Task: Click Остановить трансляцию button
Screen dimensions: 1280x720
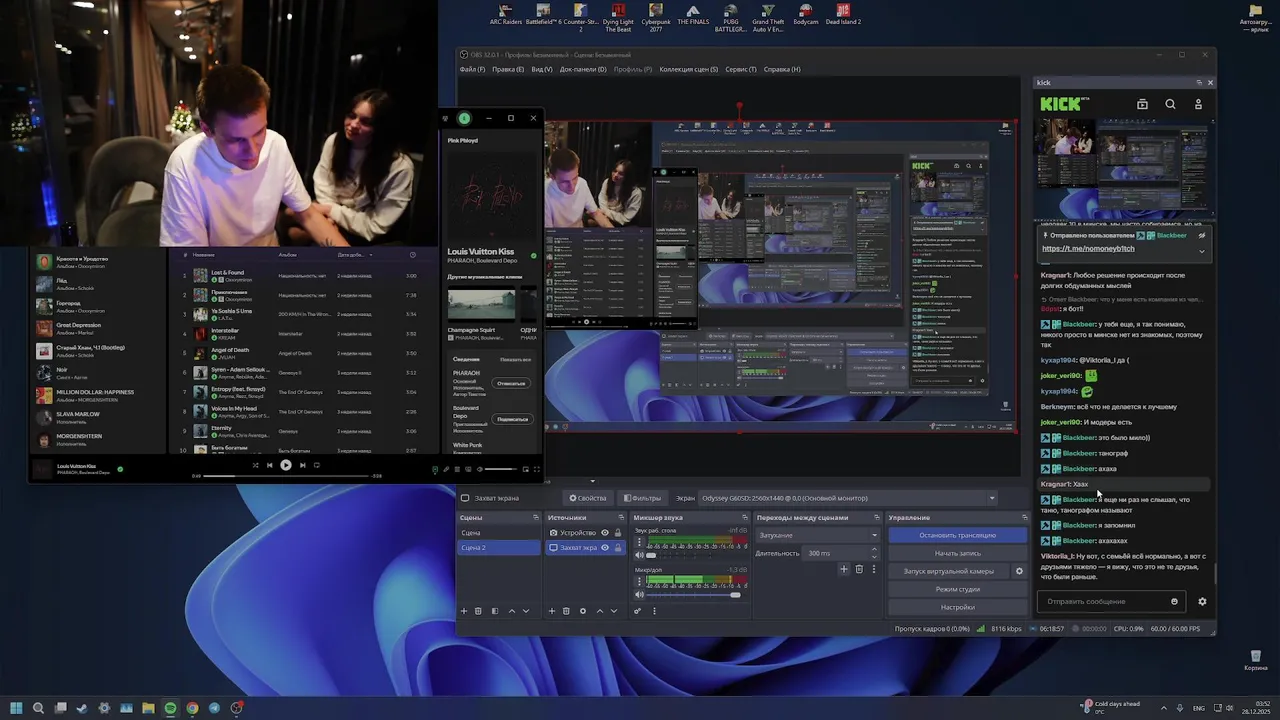Action: pyautogui.click(x=958, y=535)
